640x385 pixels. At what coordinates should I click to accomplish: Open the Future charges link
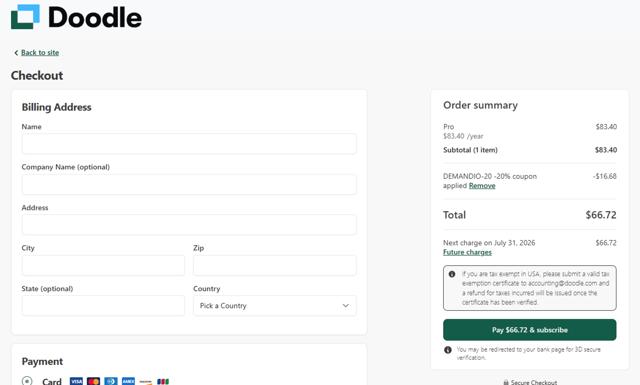[467, 252]
